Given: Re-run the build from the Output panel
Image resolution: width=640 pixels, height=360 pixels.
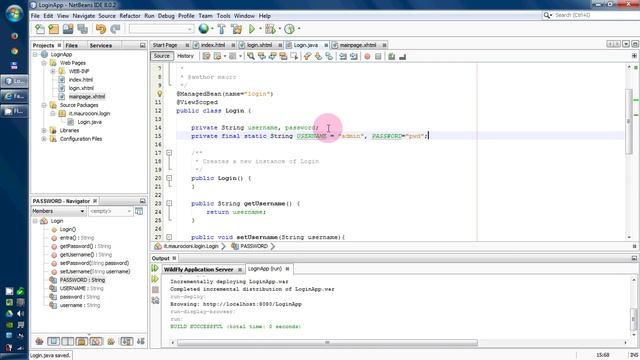Looking at the screenshot, I should click(x=155, y=269).
